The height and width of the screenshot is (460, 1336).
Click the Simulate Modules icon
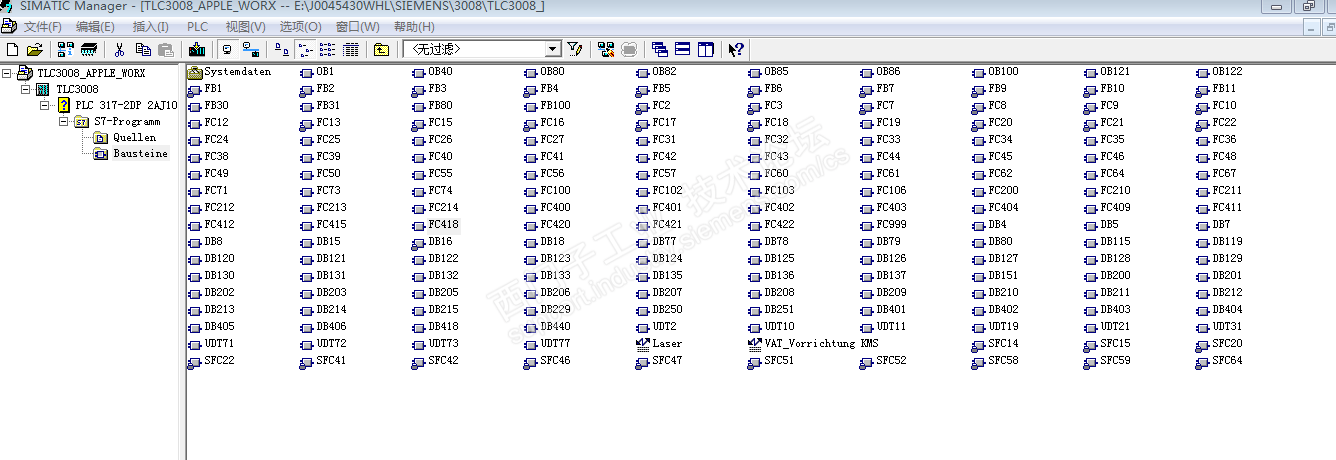coord(629,49)
